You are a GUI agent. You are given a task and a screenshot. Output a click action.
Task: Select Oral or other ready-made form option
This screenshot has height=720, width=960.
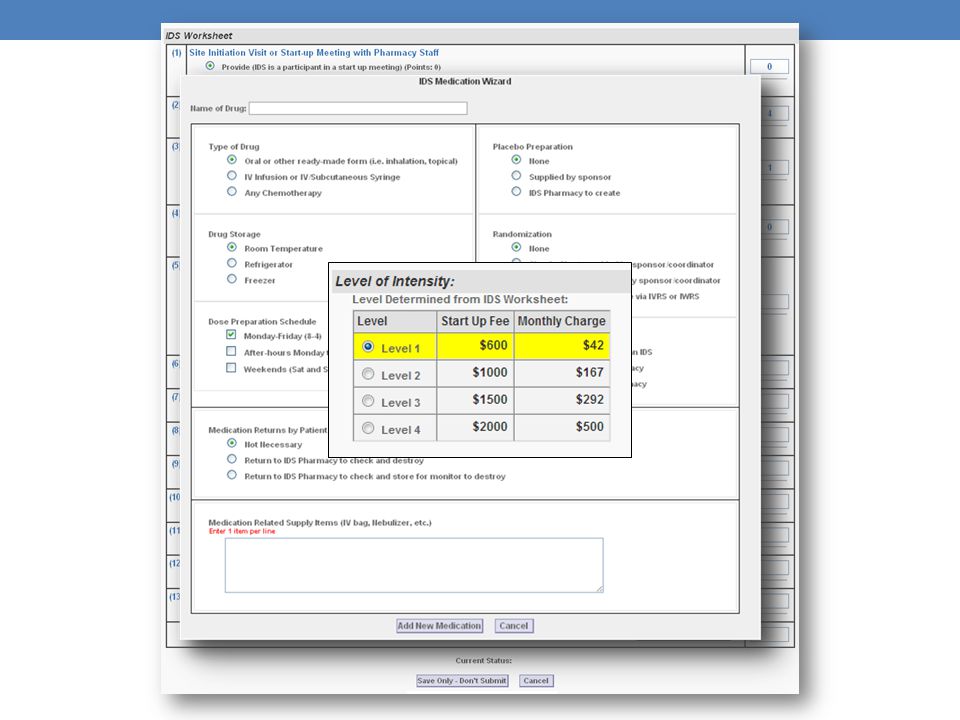tap(231, 160)
